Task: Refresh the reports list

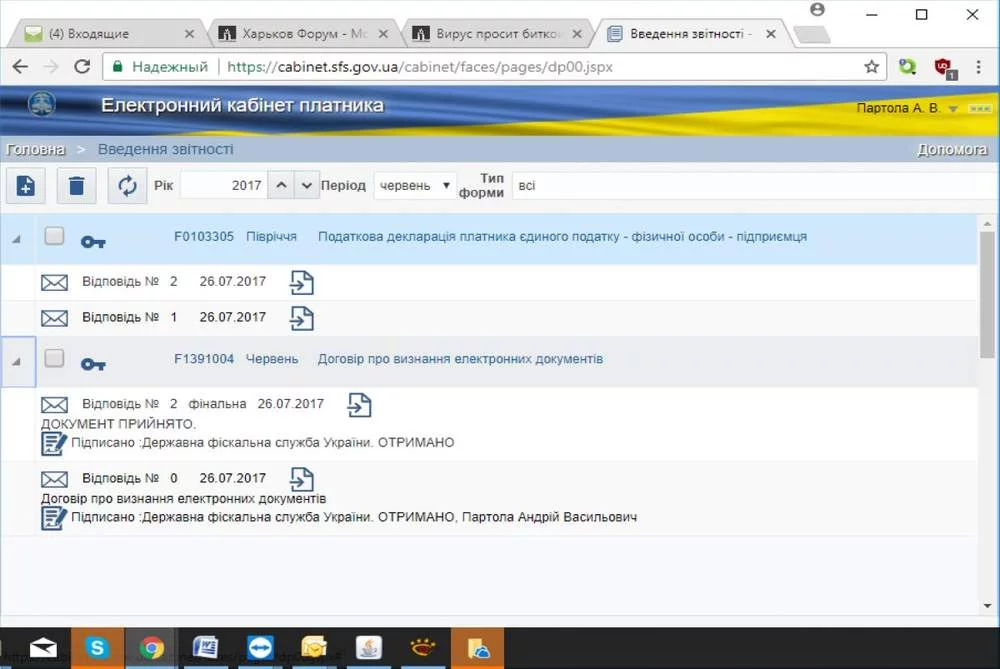Action: pos(128,186)
